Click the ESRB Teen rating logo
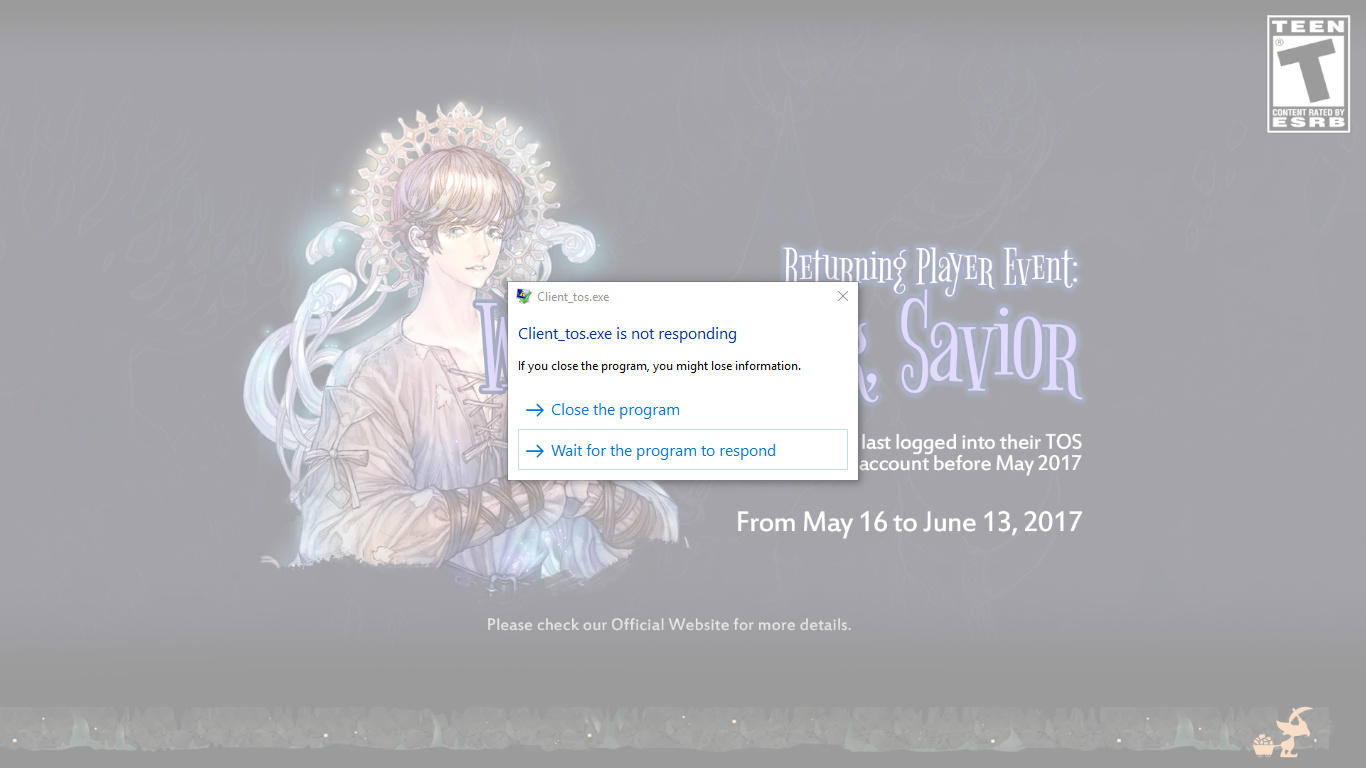 (x=1307, y=73)
